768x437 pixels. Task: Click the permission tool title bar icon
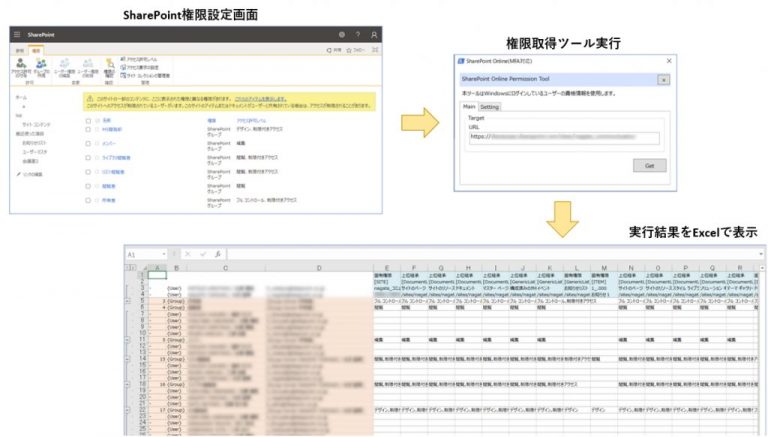click(x=461, y=61)
